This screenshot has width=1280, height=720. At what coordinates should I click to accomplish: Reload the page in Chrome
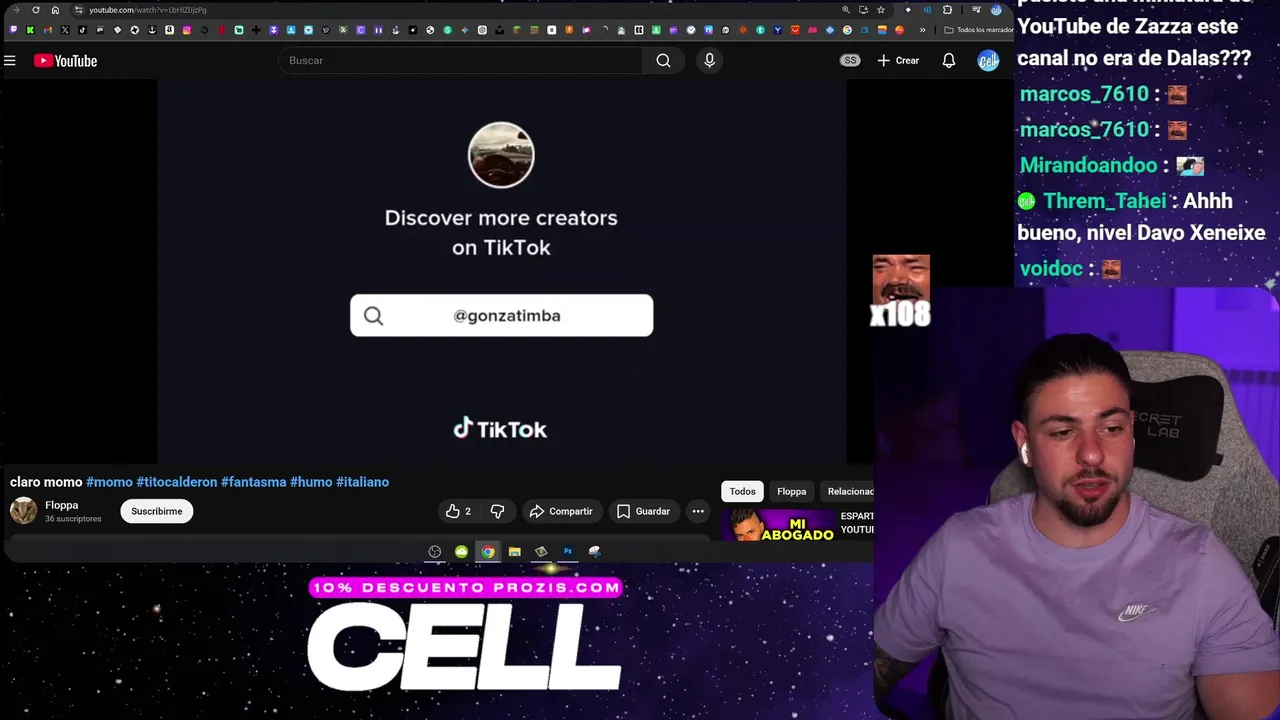click(x=36, y=10)
